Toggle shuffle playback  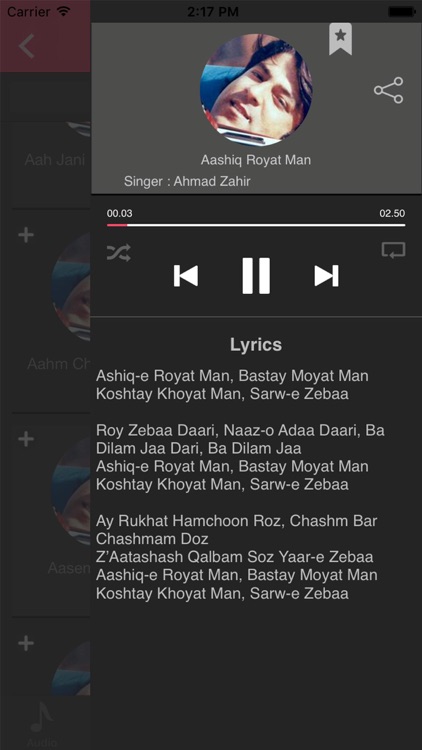pos(119,252)
